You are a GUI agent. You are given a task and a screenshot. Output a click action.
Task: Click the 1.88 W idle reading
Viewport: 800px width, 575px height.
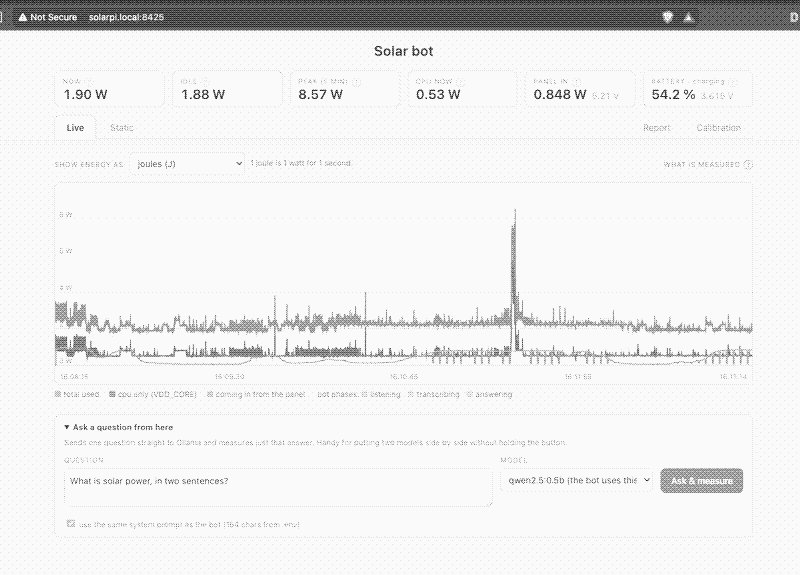click(x=203, y=94)
